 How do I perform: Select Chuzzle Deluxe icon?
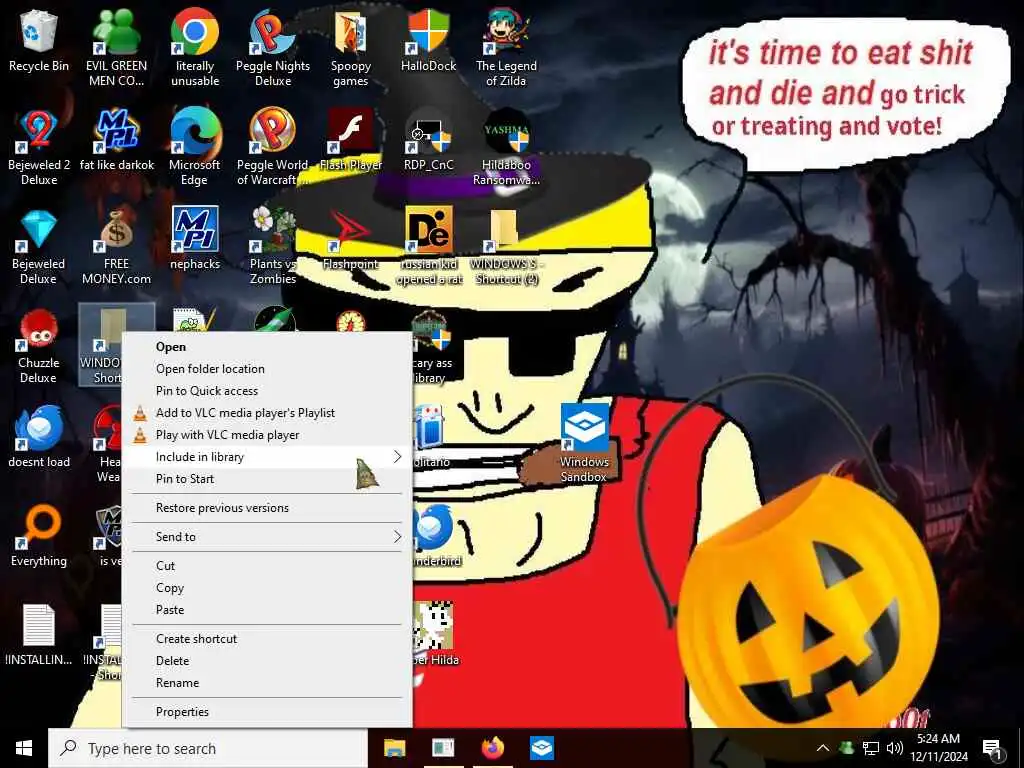pos(39,345)
